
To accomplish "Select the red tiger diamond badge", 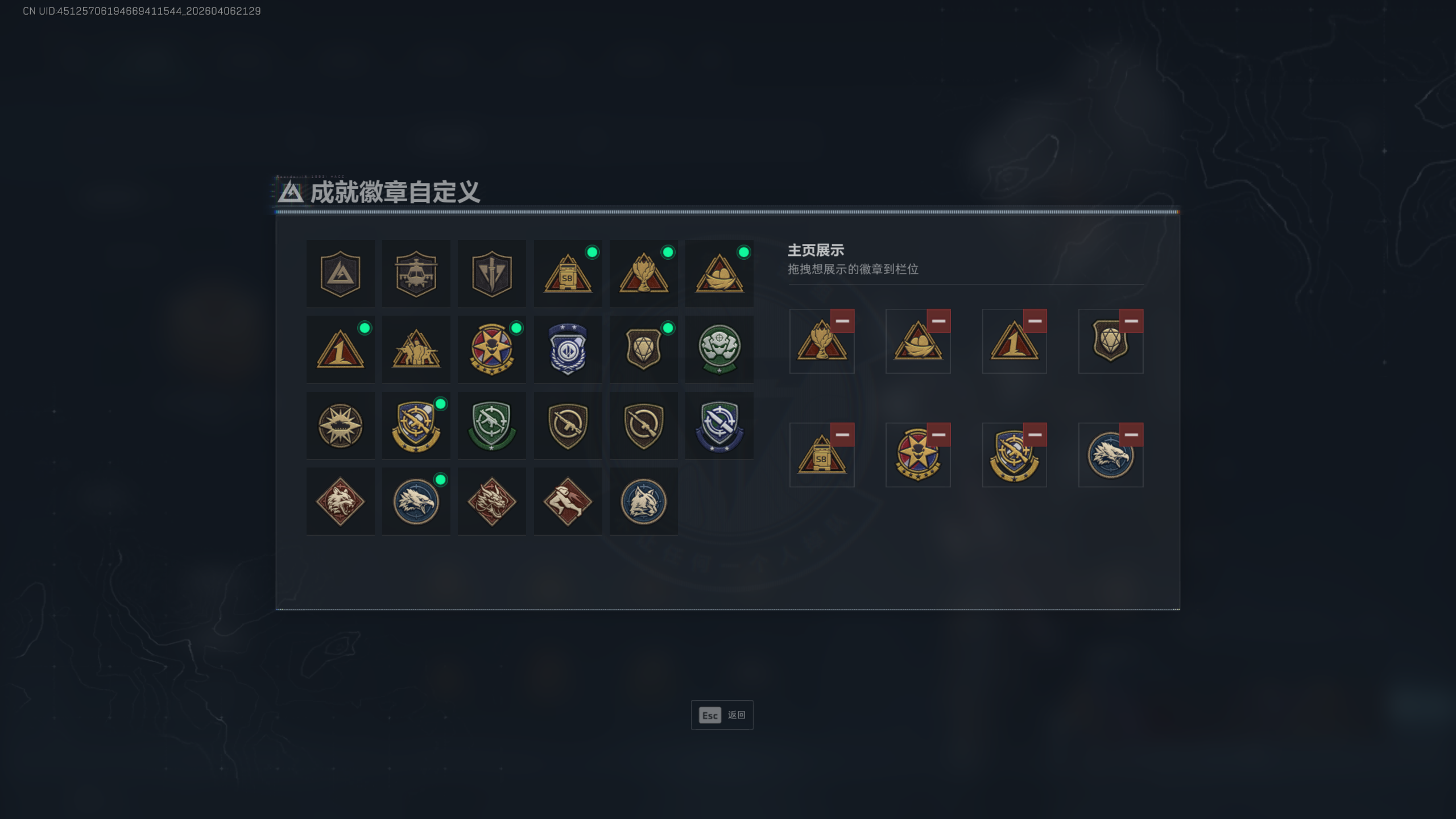I will [340, 501].
